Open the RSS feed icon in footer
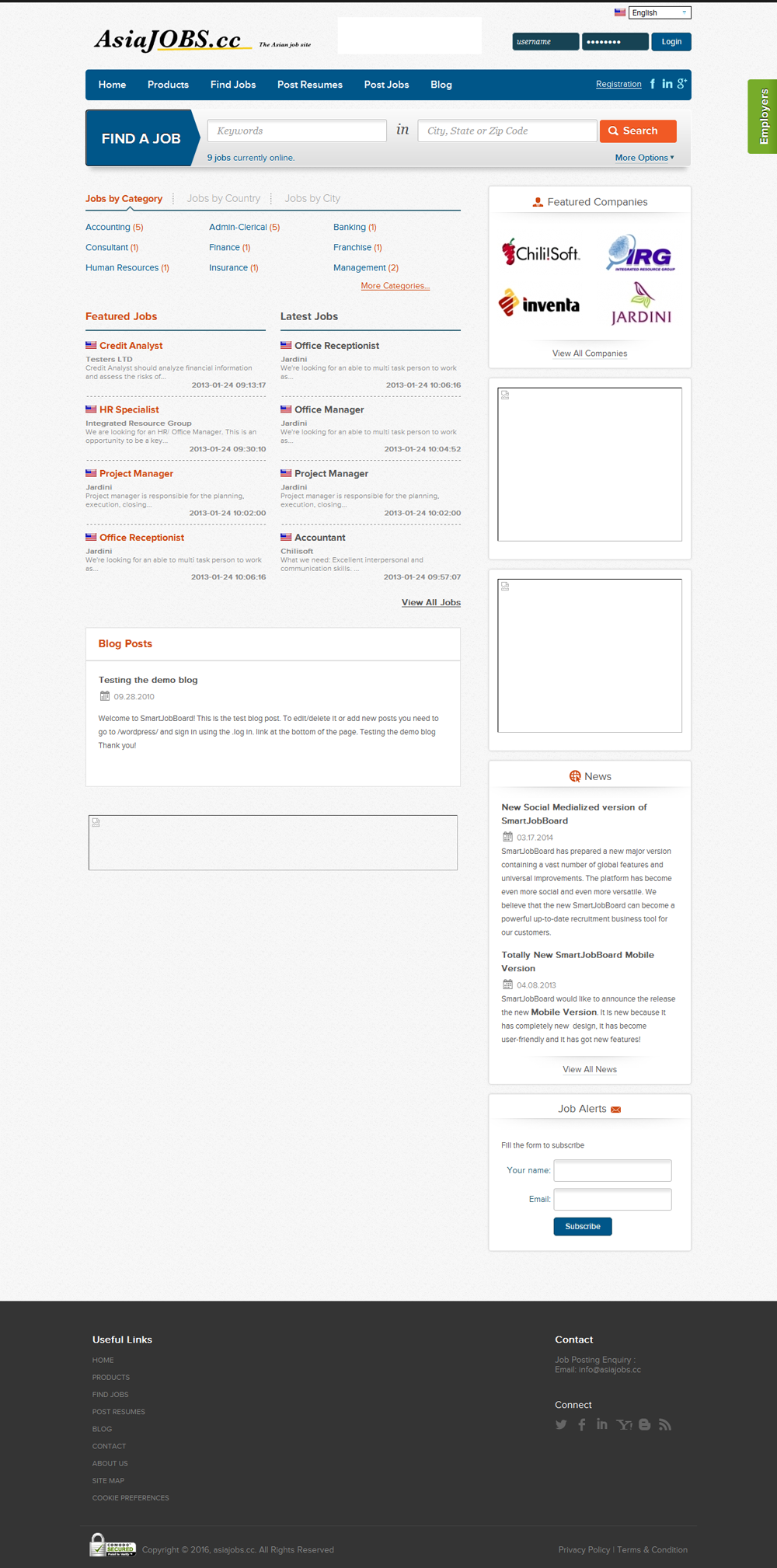Screen dimensions: 777x1568 coord(665,1424)
